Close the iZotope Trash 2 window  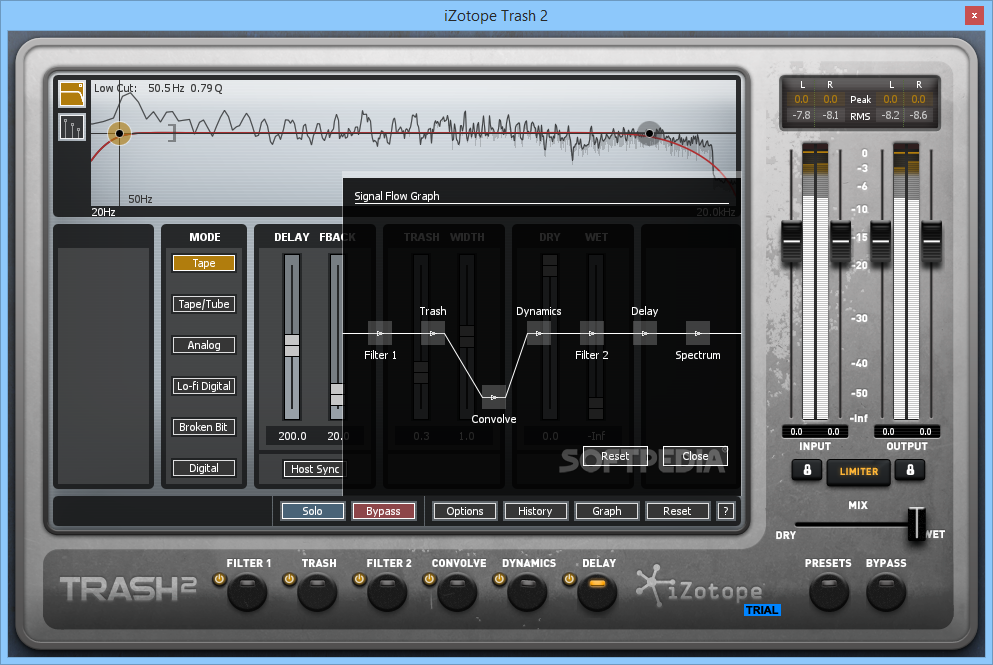pos(974,15)
